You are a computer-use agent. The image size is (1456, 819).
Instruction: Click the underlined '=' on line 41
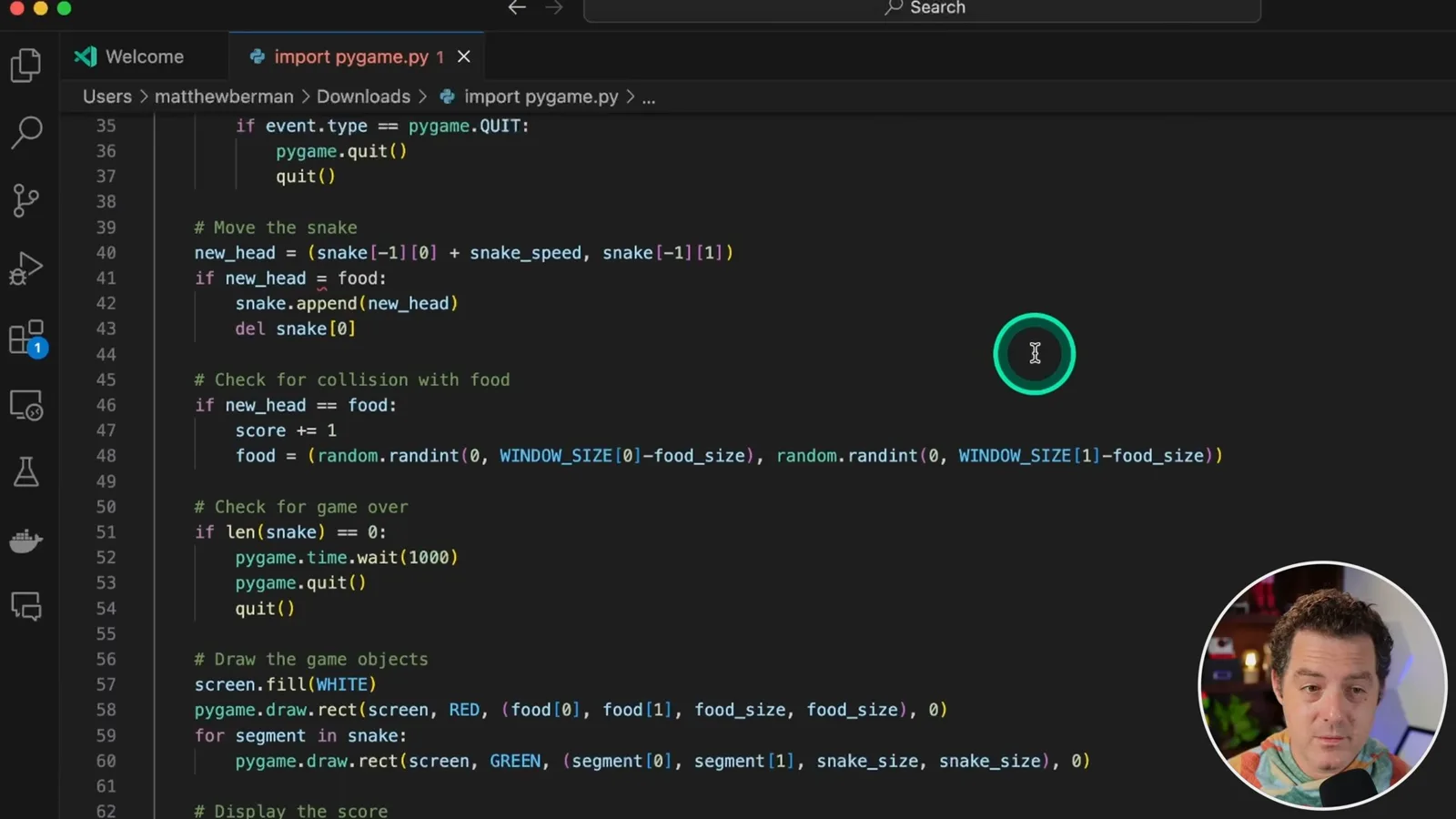(321, 278)
